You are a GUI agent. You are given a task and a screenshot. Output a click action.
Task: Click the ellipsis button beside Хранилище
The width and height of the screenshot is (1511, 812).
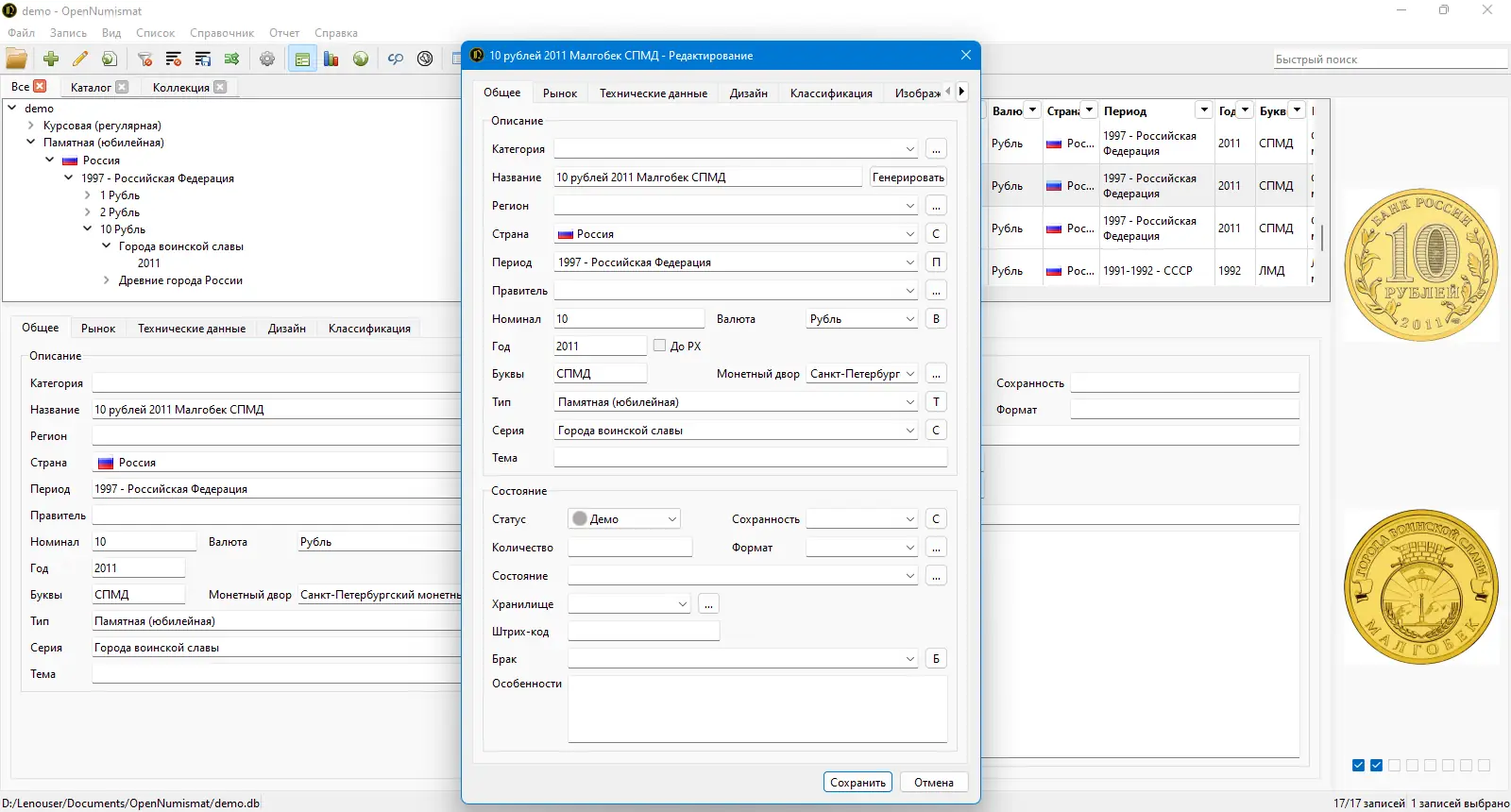pyautogui.click(x=709, y=604)
